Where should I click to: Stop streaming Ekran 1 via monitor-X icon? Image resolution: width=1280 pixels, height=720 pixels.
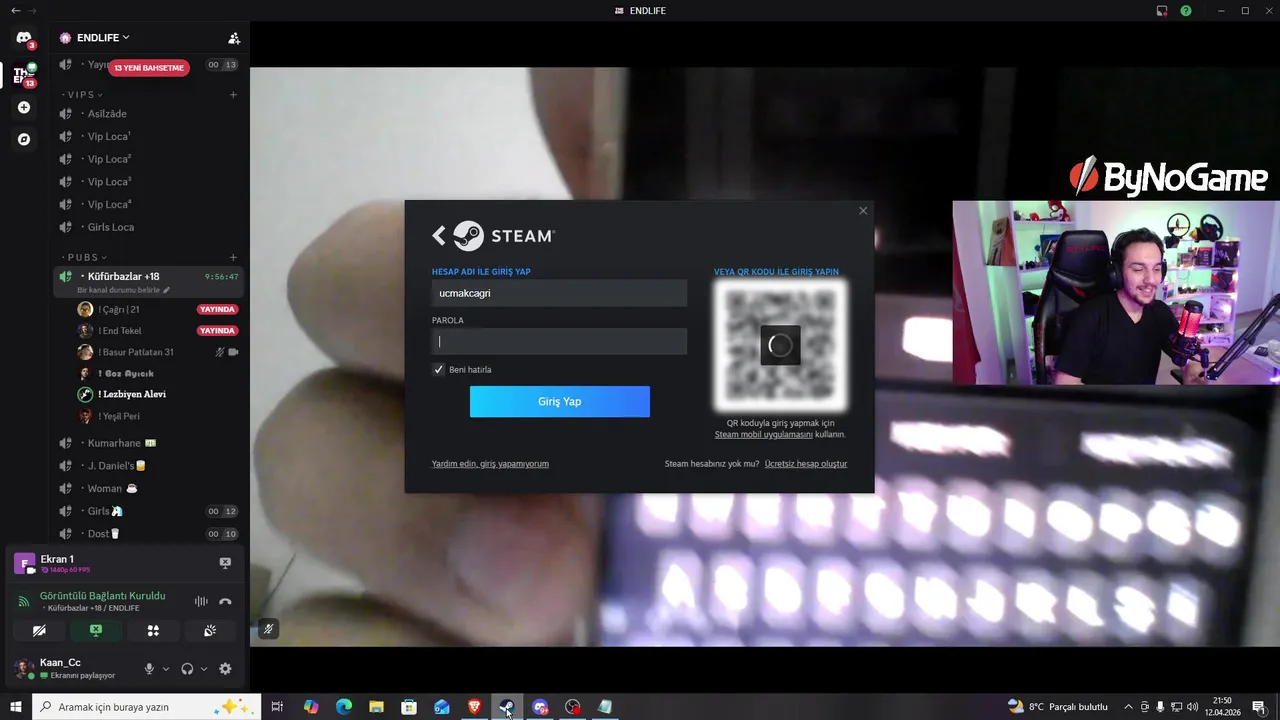(225, 563)
